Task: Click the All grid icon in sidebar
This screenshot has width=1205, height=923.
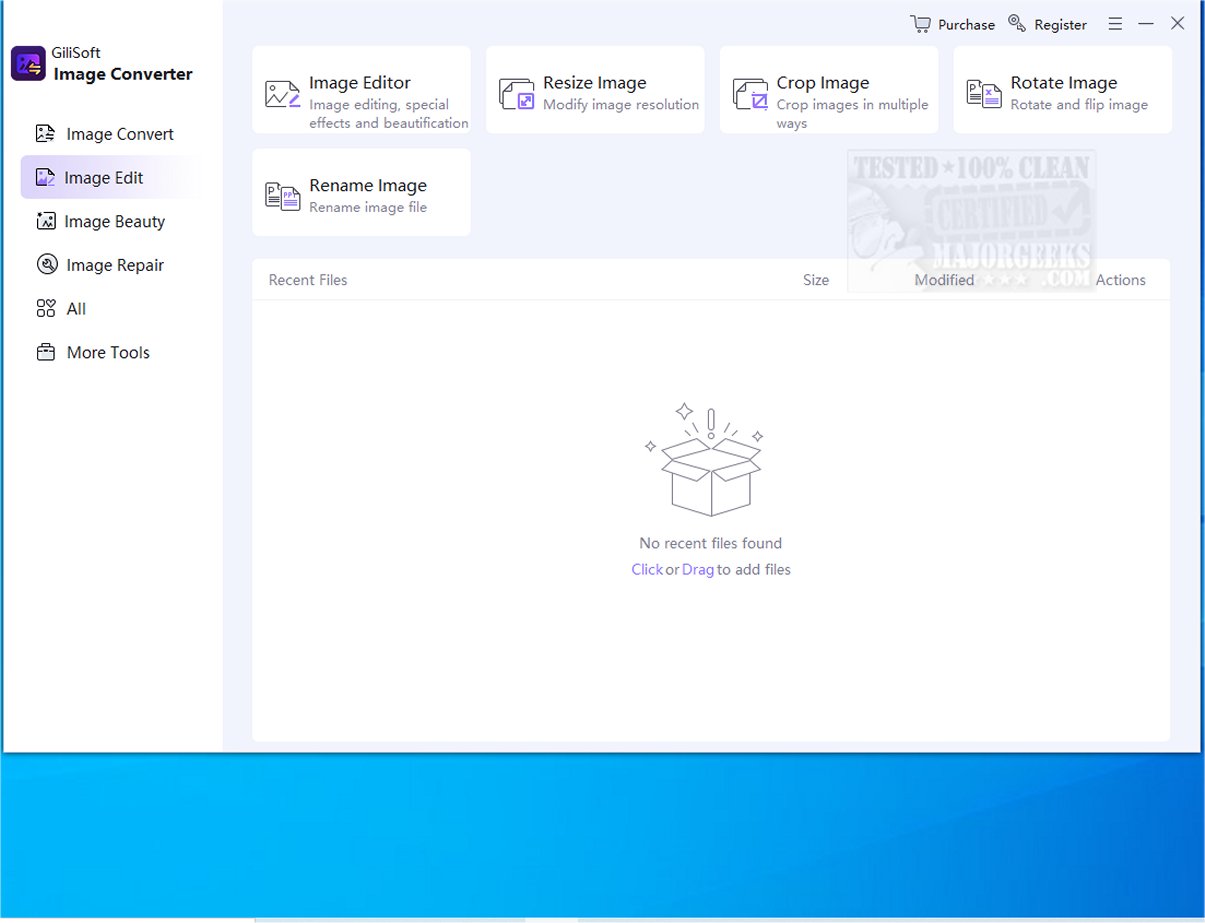Action: pyautogui.click(x=45, y=309)
